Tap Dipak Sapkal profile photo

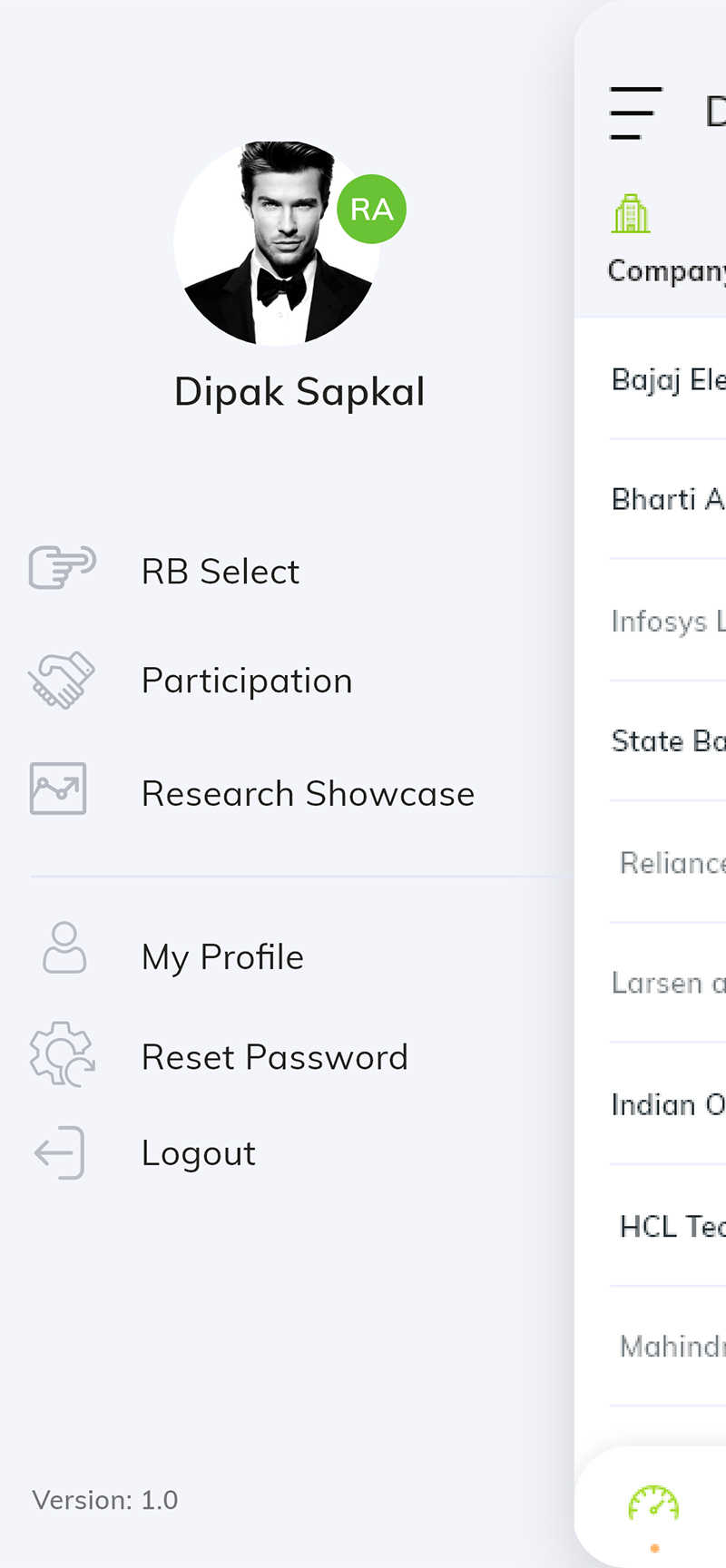pos(277,243)
